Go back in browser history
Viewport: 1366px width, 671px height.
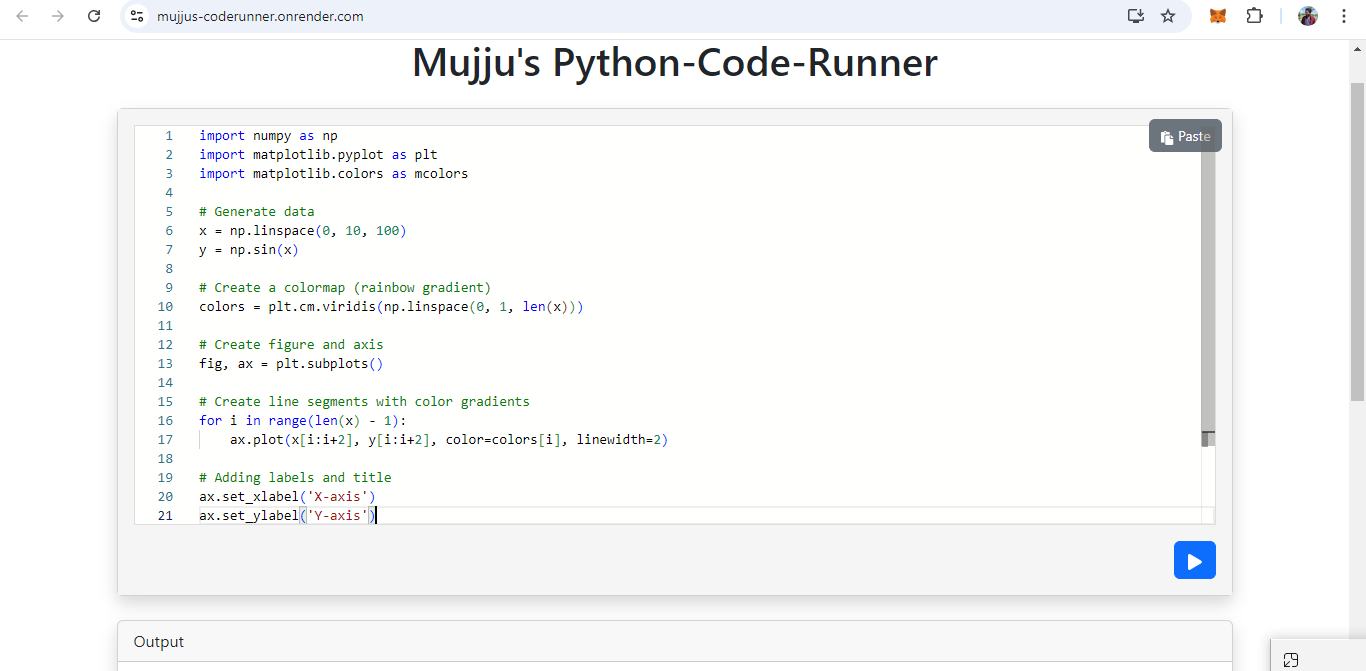[x=22, y=16]
